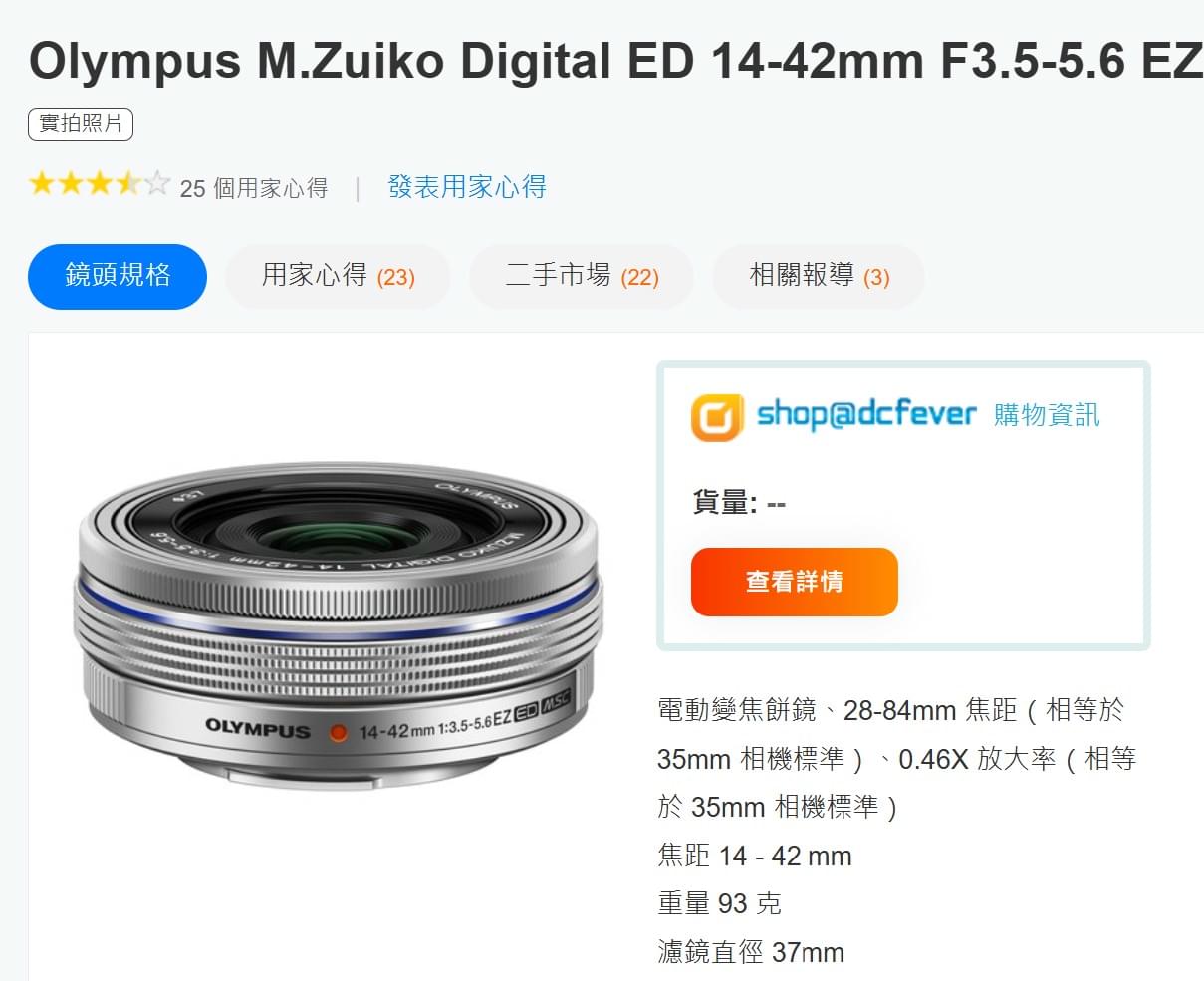
Task: Click the 查看詳情 orange button
Action: 795,582
